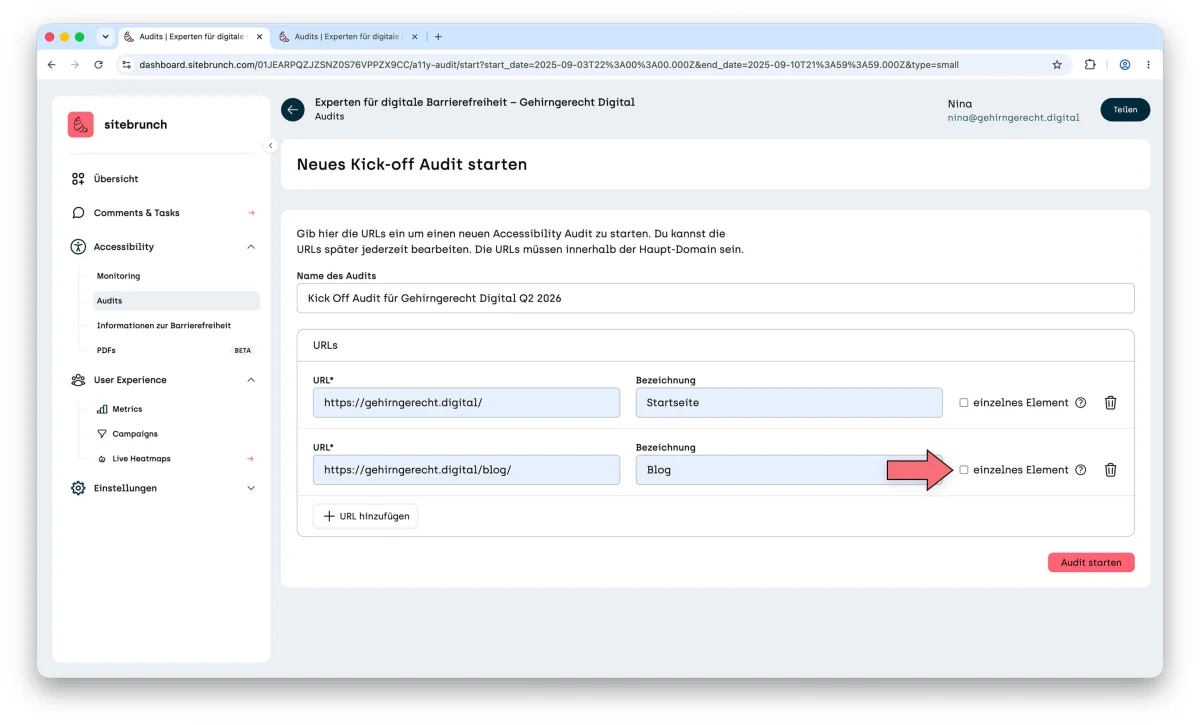Click the Teilen button

pos(1125,110)
